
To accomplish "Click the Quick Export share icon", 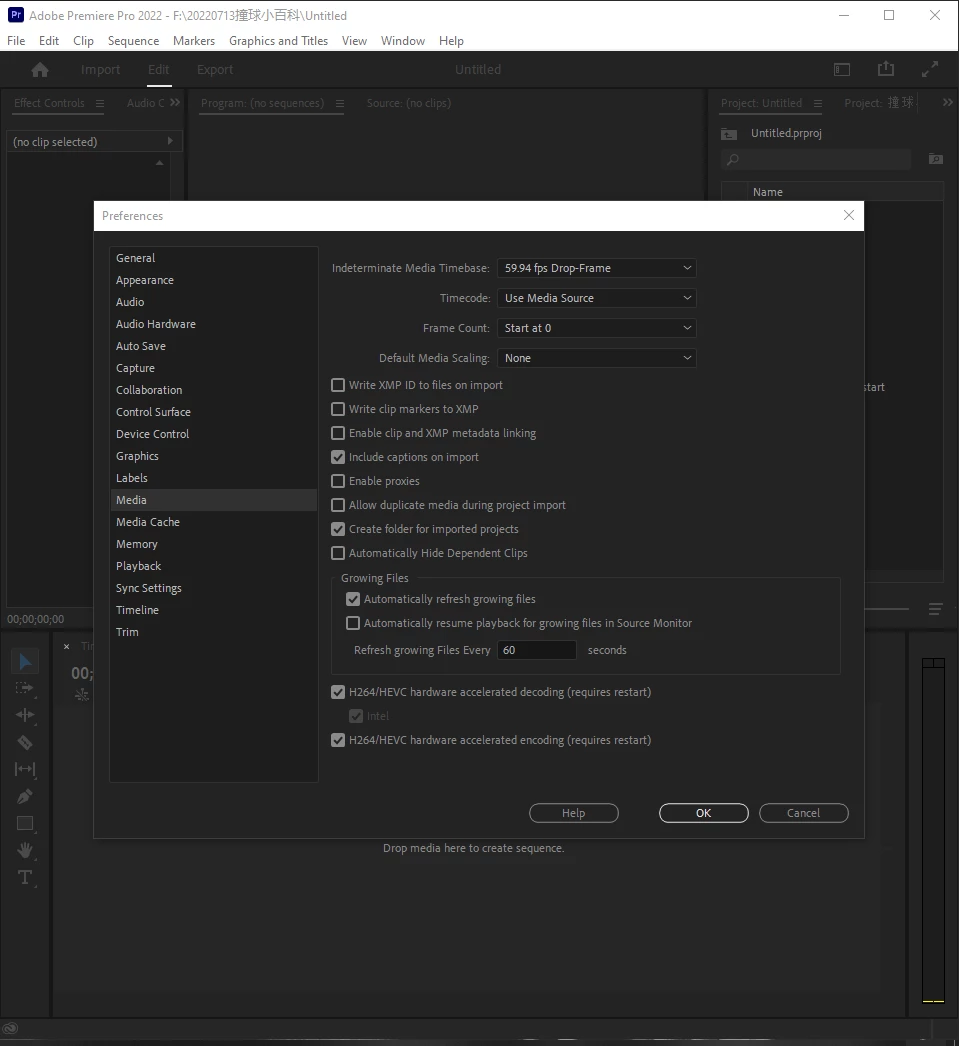I will (x=886, y=69).
